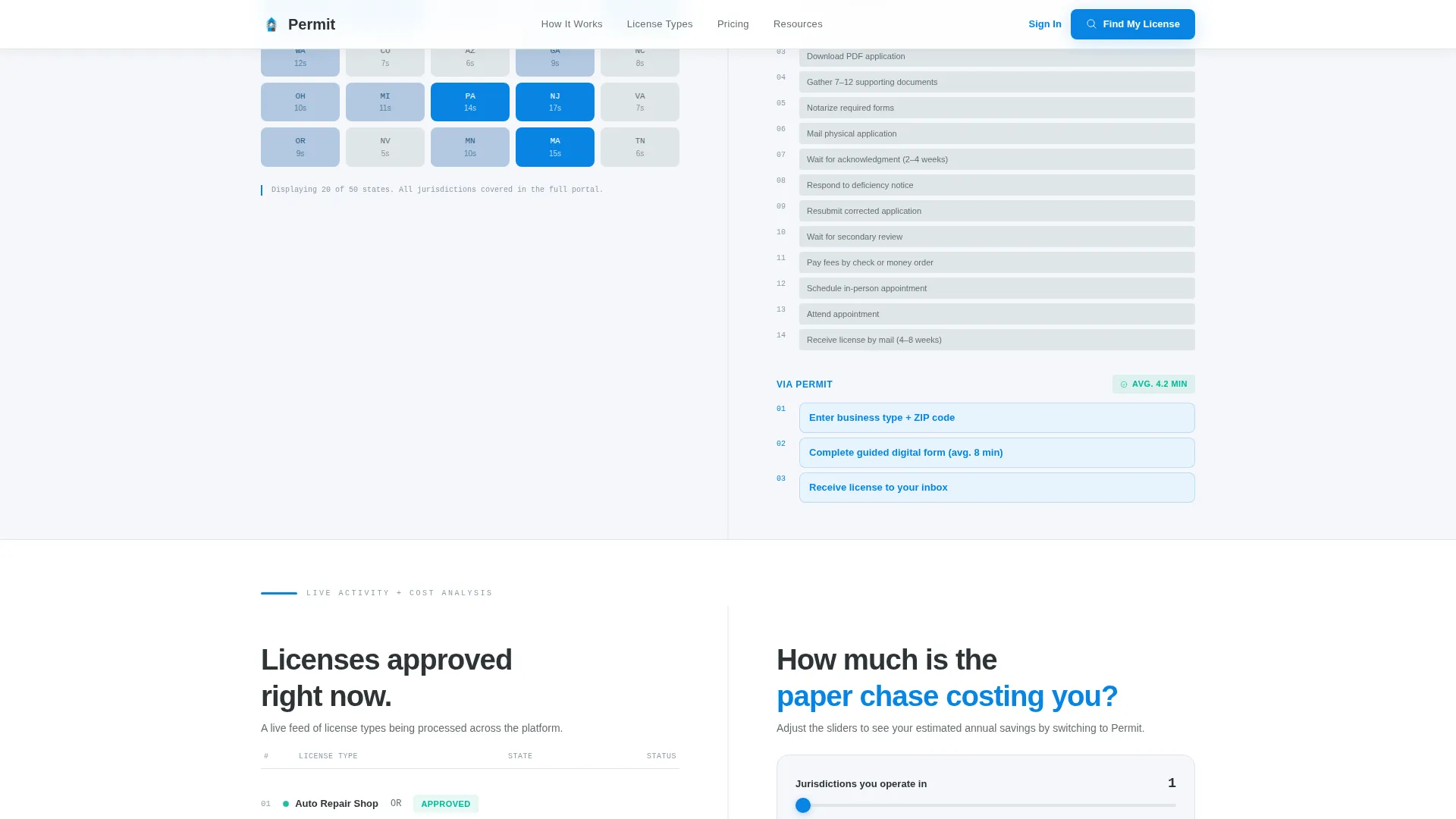Adjust the Jurisdictions you operate in slider
Screen dimensions: 1456x819
pyautogui.click(x=986, y=805)
